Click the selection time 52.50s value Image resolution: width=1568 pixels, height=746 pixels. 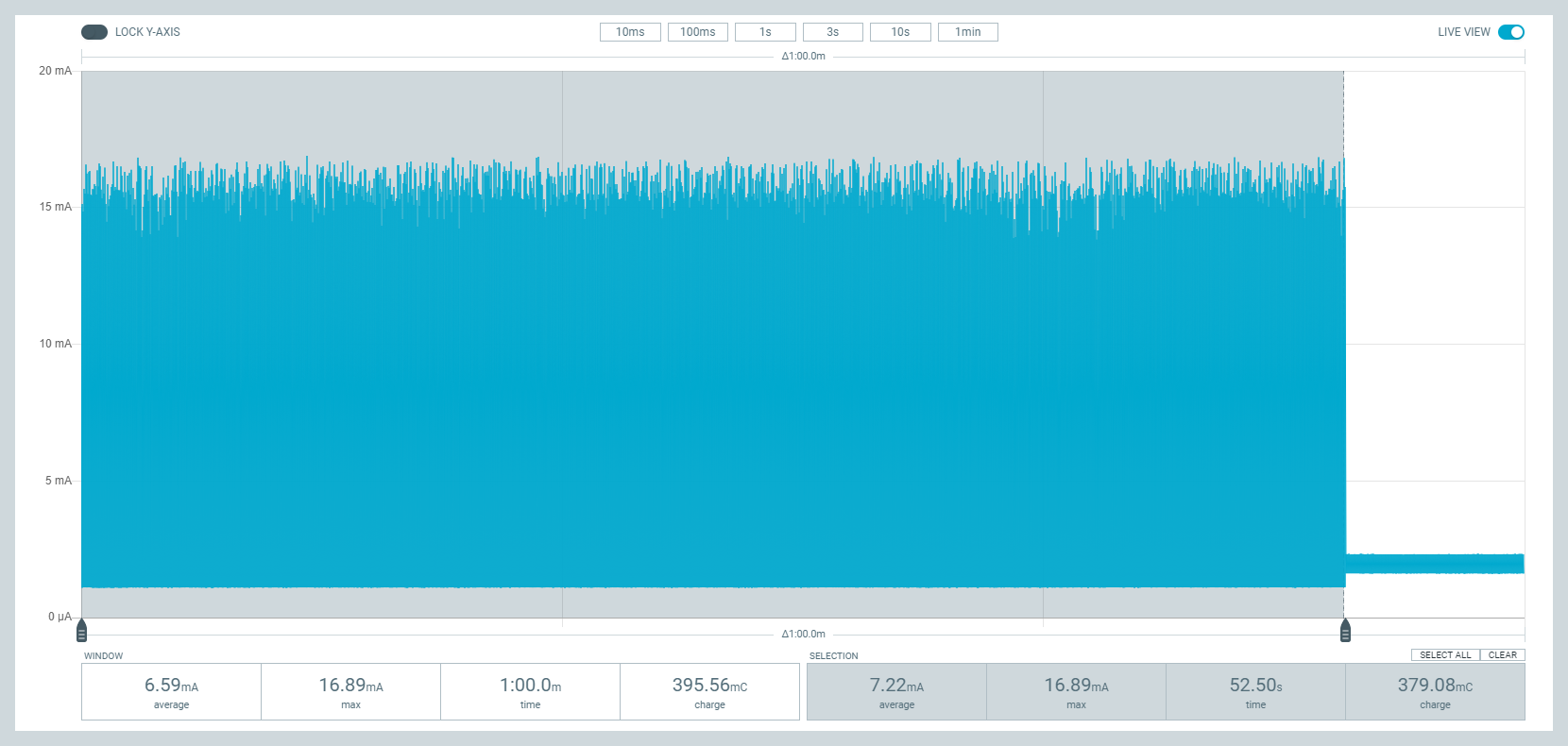pos(1255,686)
